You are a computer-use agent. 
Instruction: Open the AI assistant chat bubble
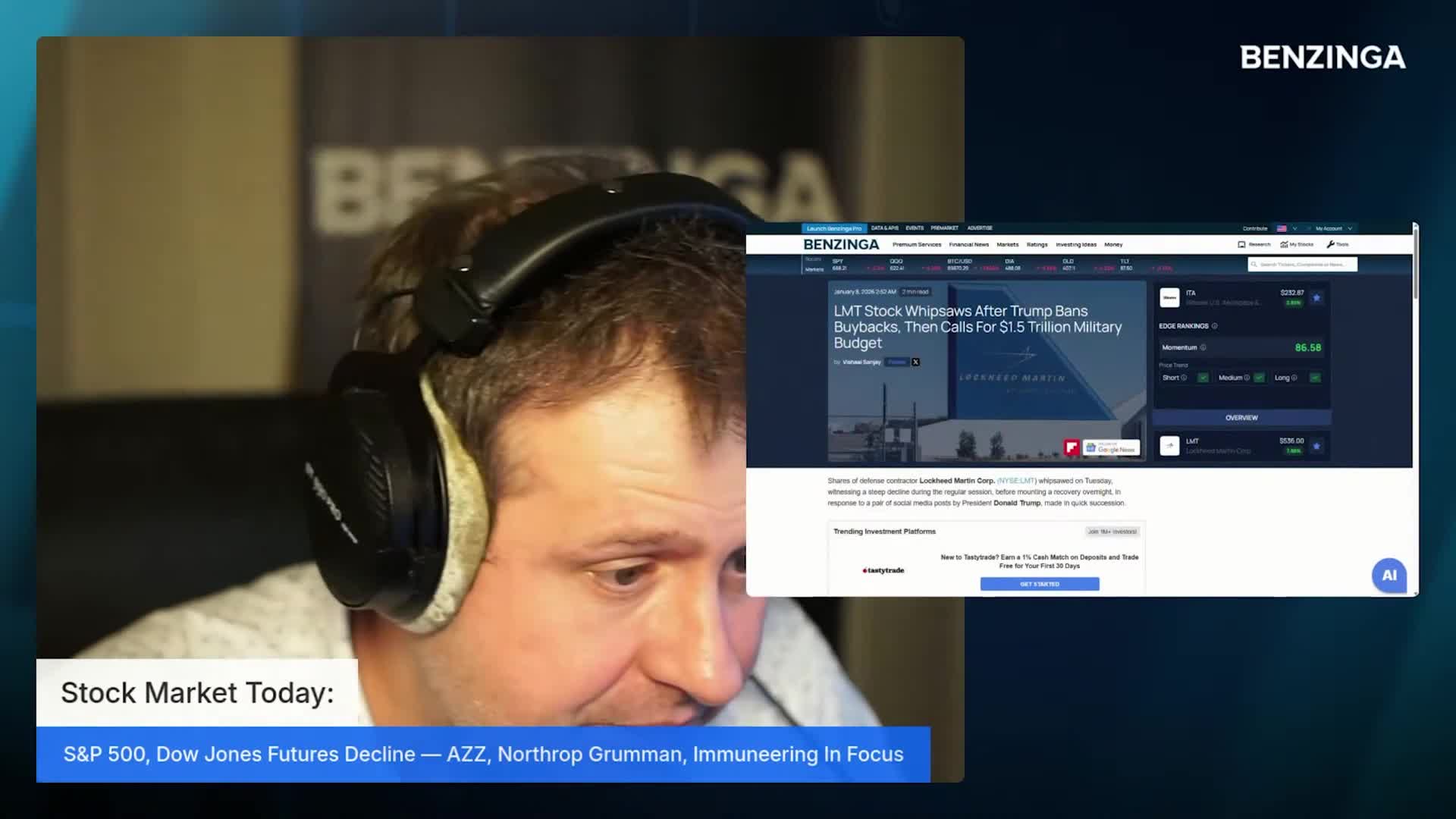(1389, 576)
